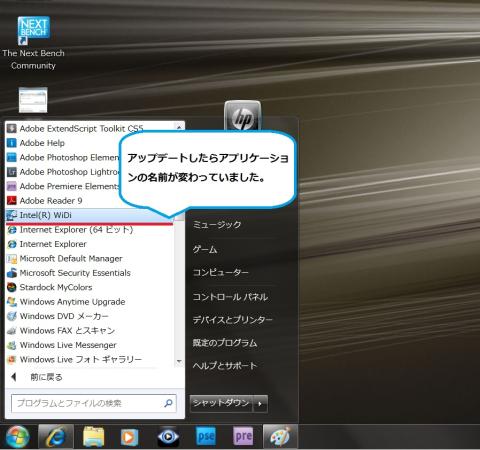Viewport: 480px width, 450px height.
Task: Click the Microsoft Security Essentials icon
Action: (12, 273)
